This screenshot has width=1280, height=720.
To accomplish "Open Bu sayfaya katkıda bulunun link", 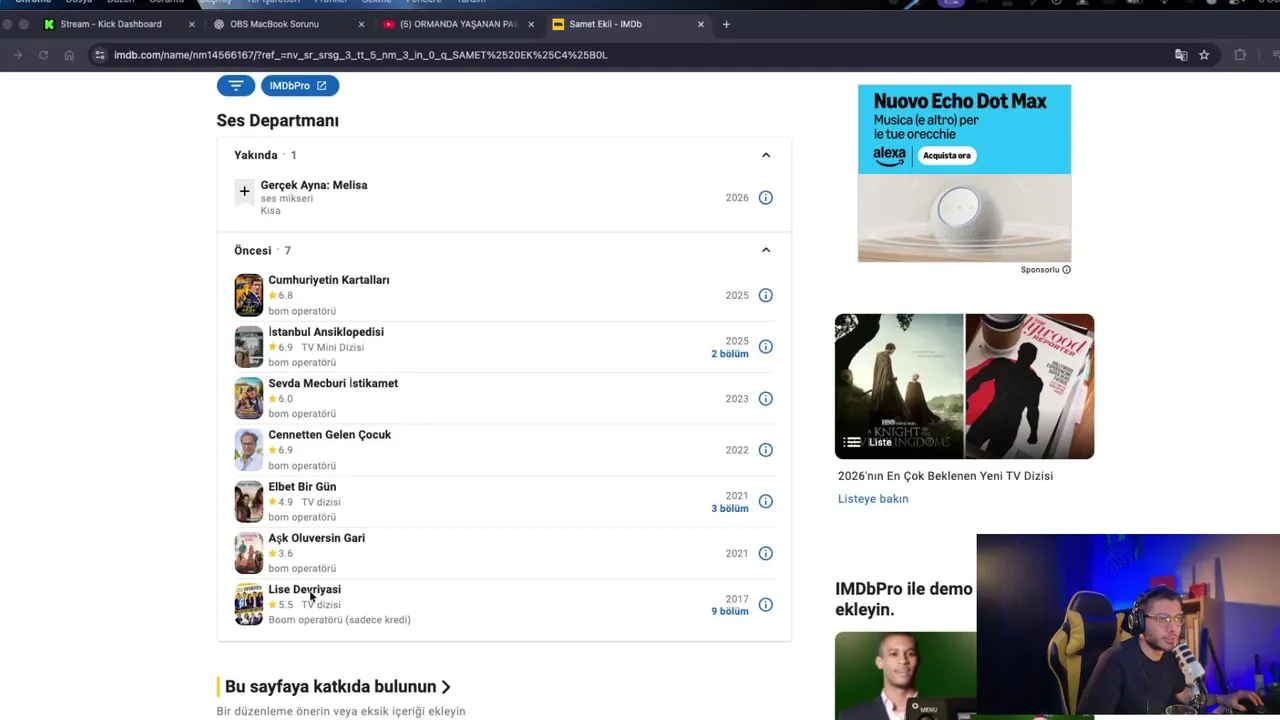I will coord(338,687).
